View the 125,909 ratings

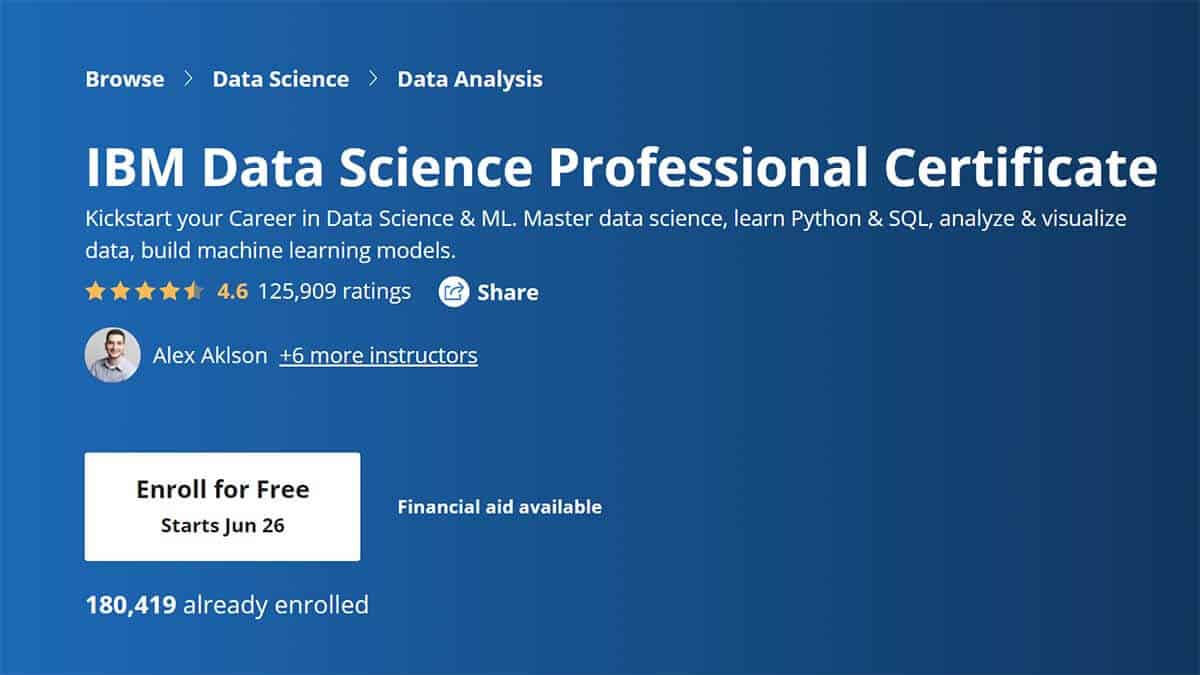click(x=334, y=291)
